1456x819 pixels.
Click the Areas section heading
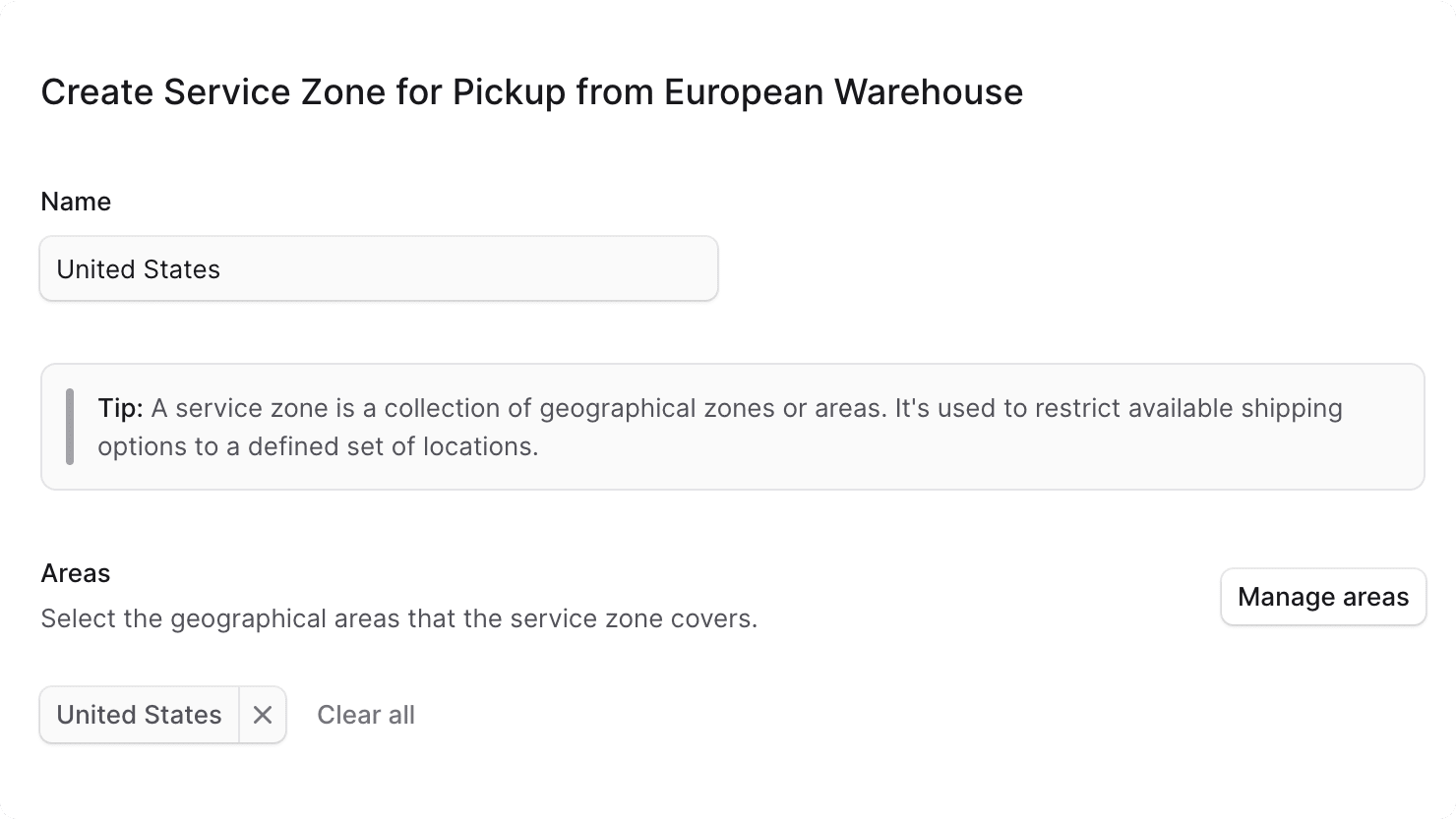(75, 573)
